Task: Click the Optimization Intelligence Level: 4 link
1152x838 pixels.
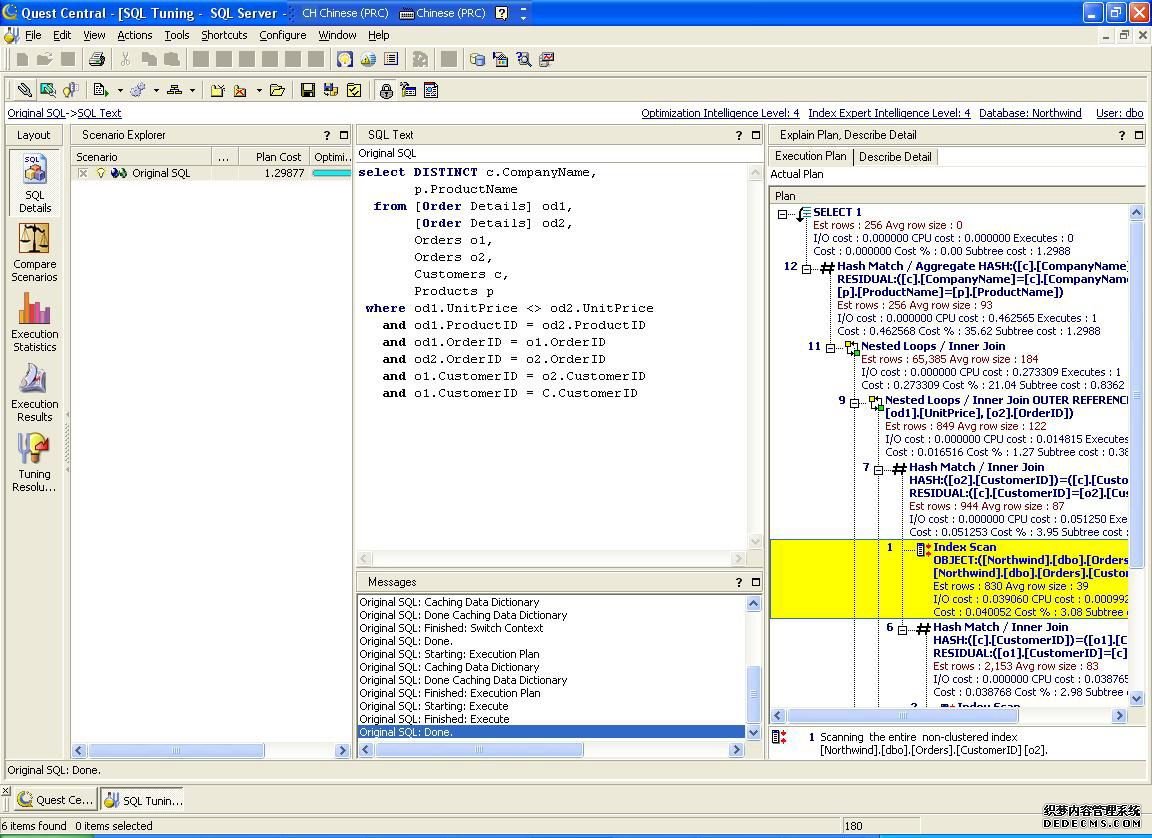Action: click(720, 113)
